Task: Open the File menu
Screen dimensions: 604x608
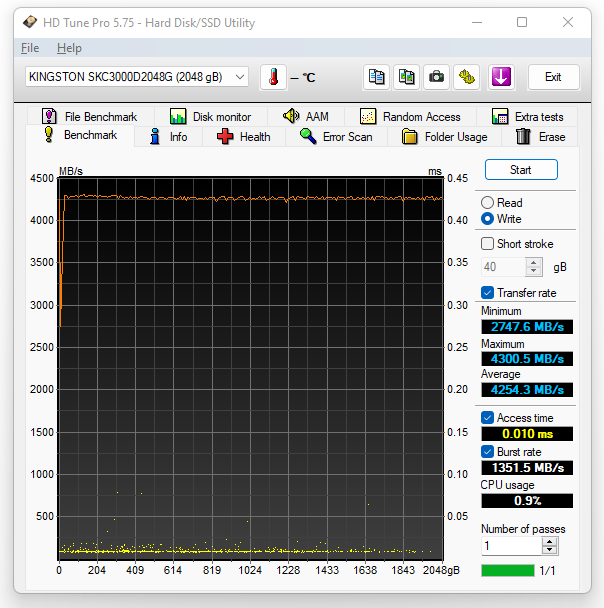Action: tap(30, 48)
